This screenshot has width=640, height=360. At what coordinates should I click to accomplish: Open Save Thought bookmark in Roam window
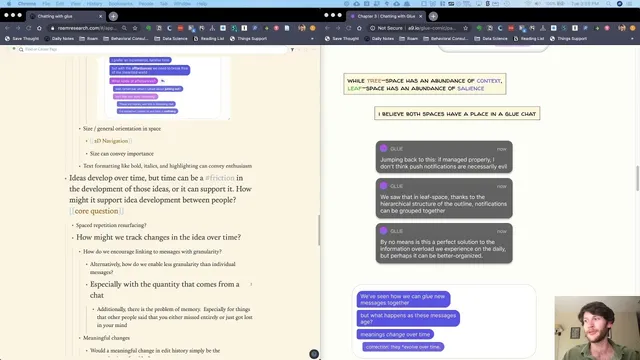click(x=22, y=39)
